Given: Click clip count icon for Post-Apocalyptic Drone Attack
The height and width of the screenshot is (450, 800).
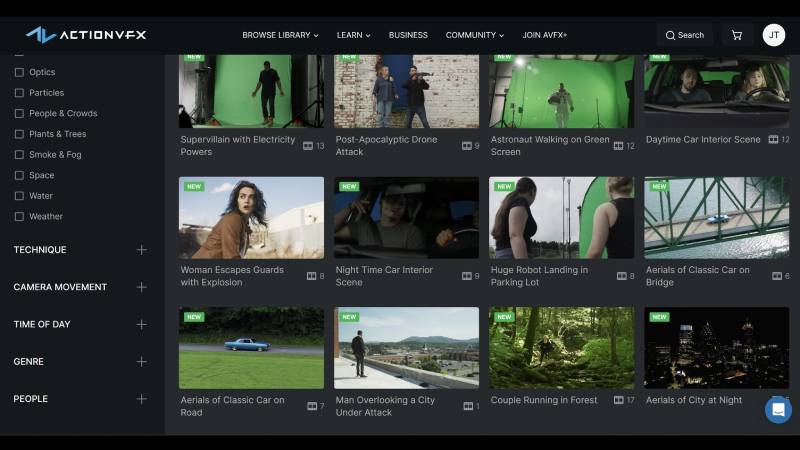Looking at the screenshot, I should tap(466, 146).
